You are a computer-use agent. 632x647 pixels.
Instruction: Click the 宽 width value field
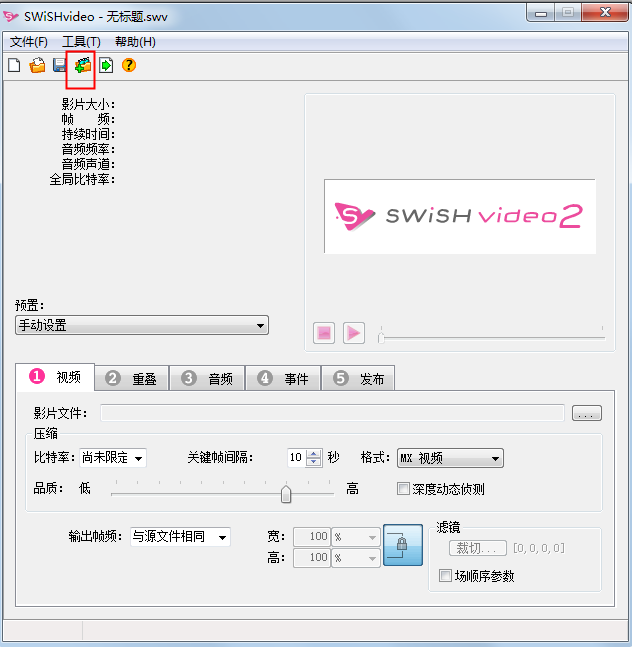(312, 537)
